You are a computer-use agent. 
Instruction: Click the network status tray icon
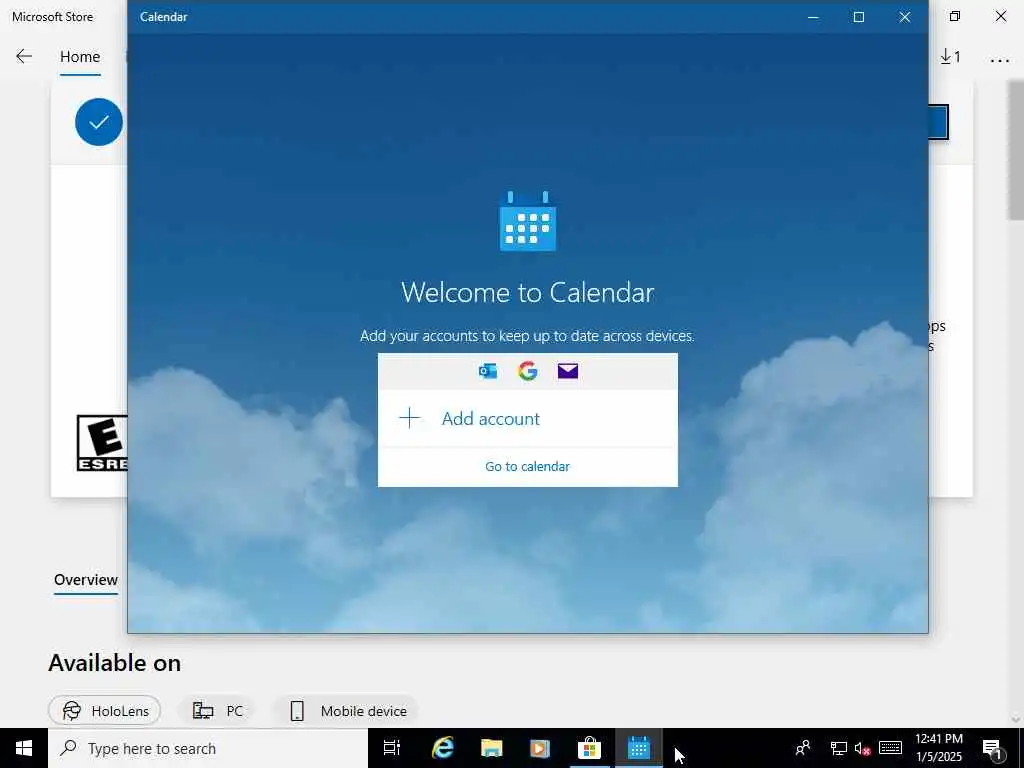pos(839,748)
